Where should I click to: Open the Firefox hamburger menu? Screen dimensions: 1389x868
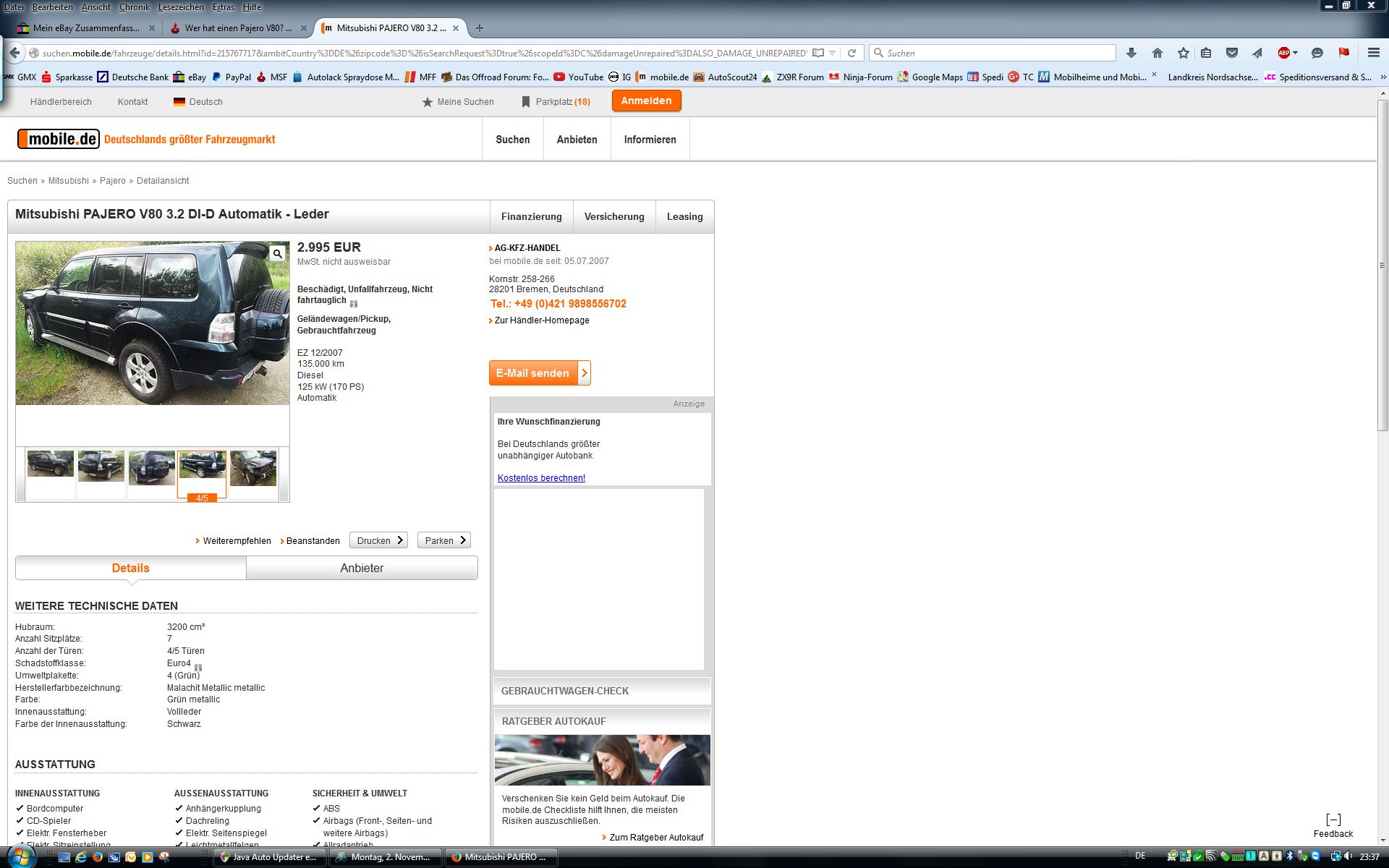coord(1373,53)
